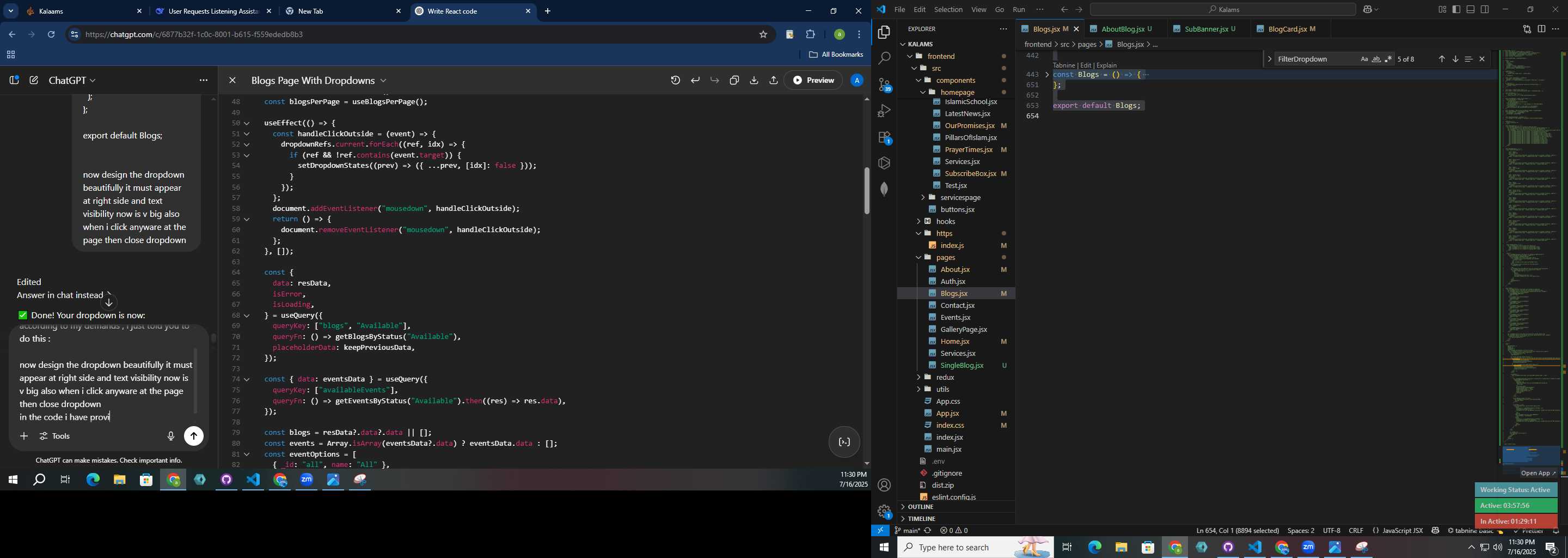This screenshot has width=1568, height=558.
Task: Download the canvas file
Action: pyautogui.click(x=754, y=81)
